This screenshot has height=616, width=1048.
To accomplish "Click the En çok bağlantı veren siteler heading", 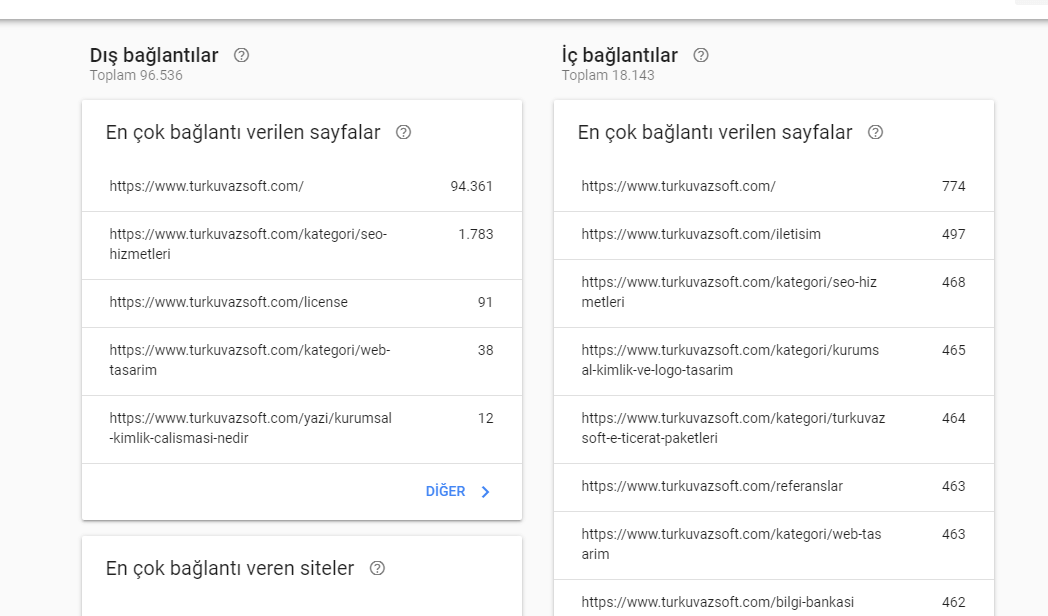I will tap(230, 568).
